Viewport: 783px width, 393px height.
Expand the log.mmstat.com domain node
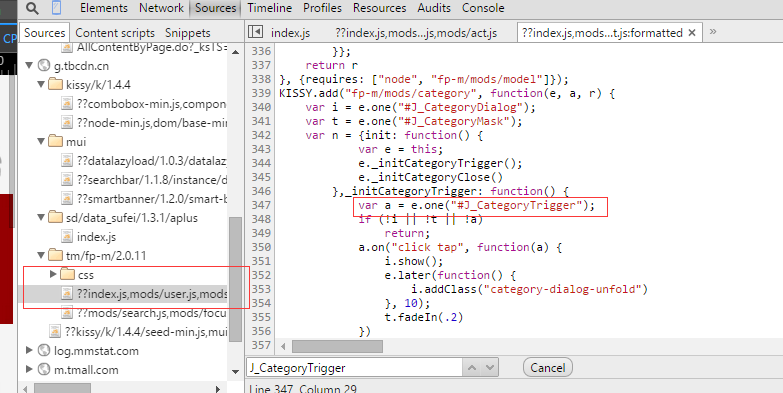point(29,351)
